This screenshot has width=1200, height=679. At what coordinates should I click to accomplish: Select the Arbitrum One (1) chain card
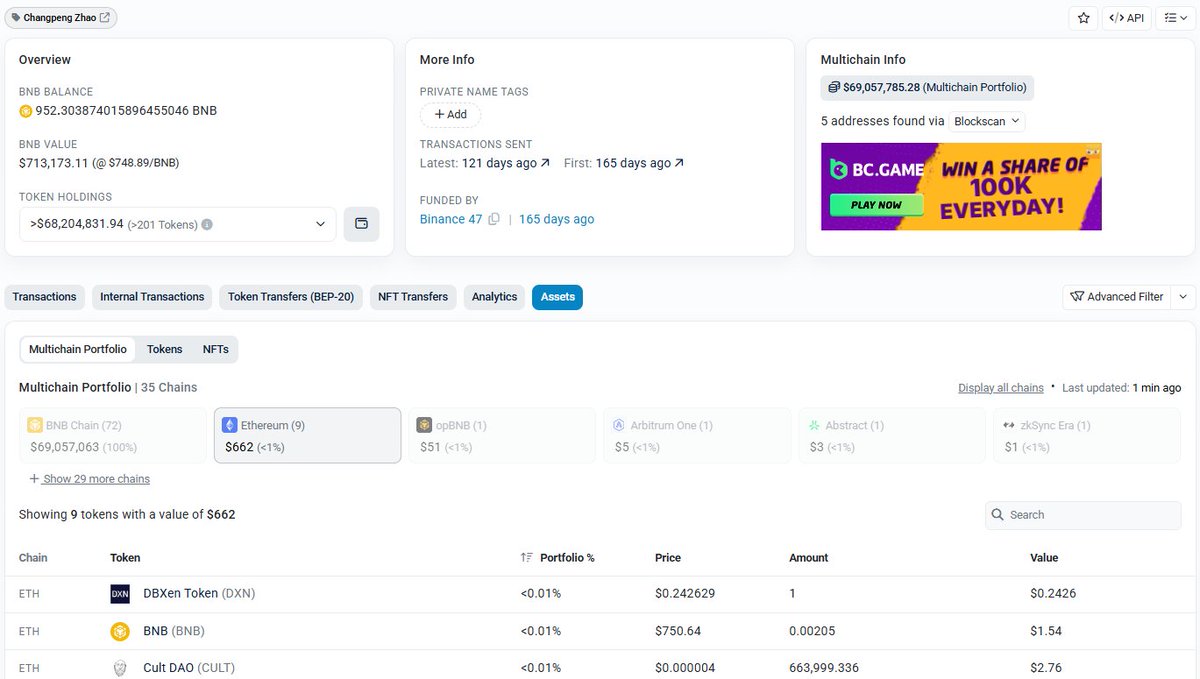pos(697,435)
